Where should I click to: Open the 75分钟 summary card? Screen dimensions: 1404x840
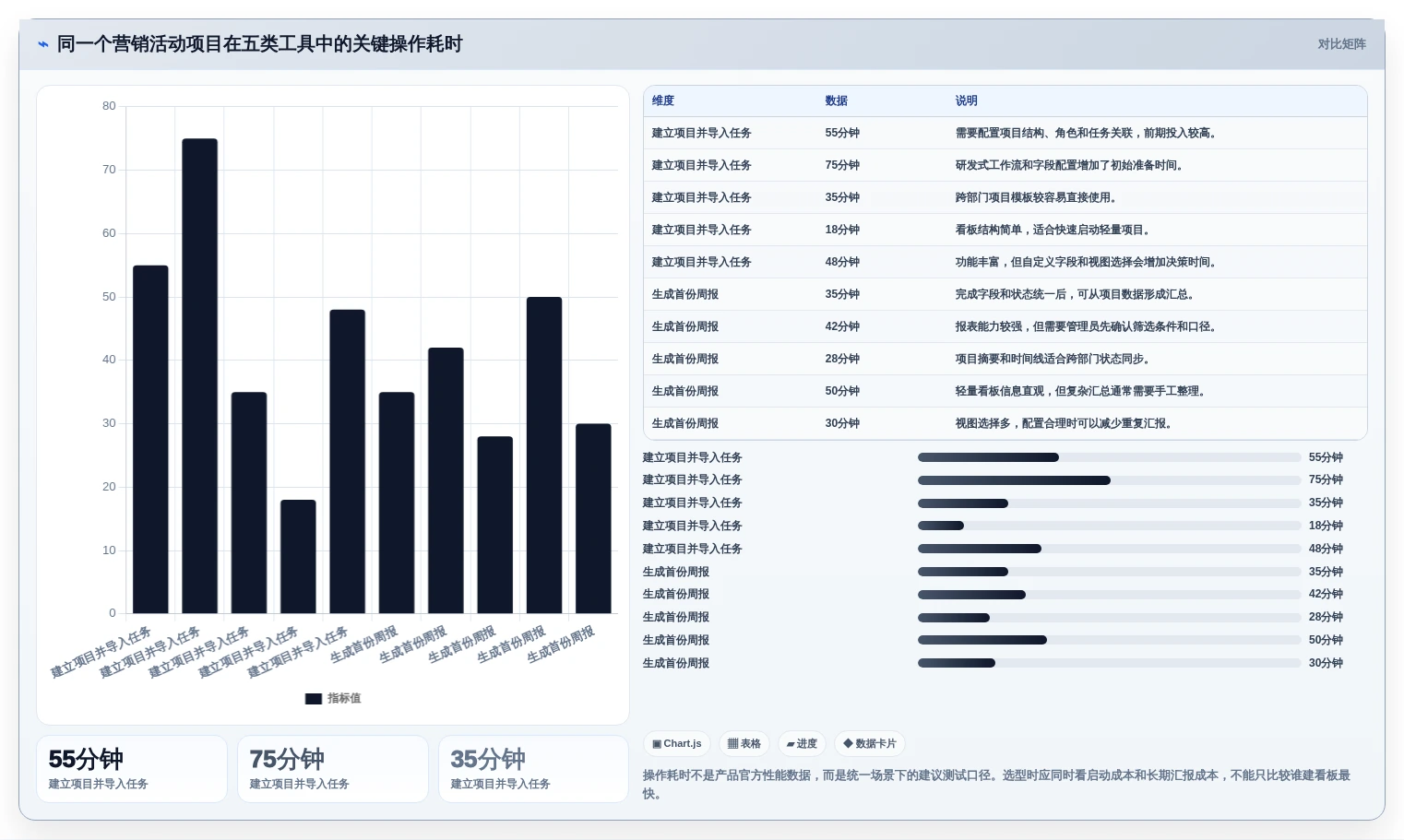(333, 769)
